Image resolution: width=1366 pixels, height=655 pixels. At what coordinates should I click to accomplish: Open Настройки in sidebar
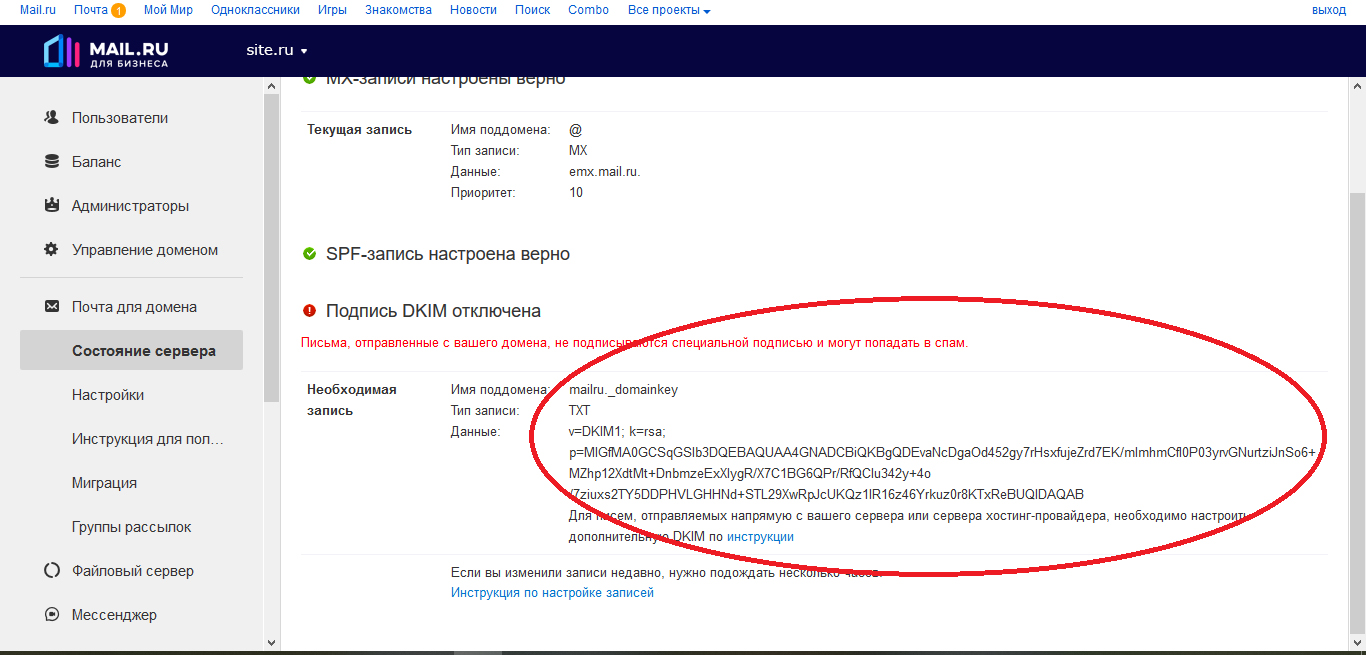108,395
